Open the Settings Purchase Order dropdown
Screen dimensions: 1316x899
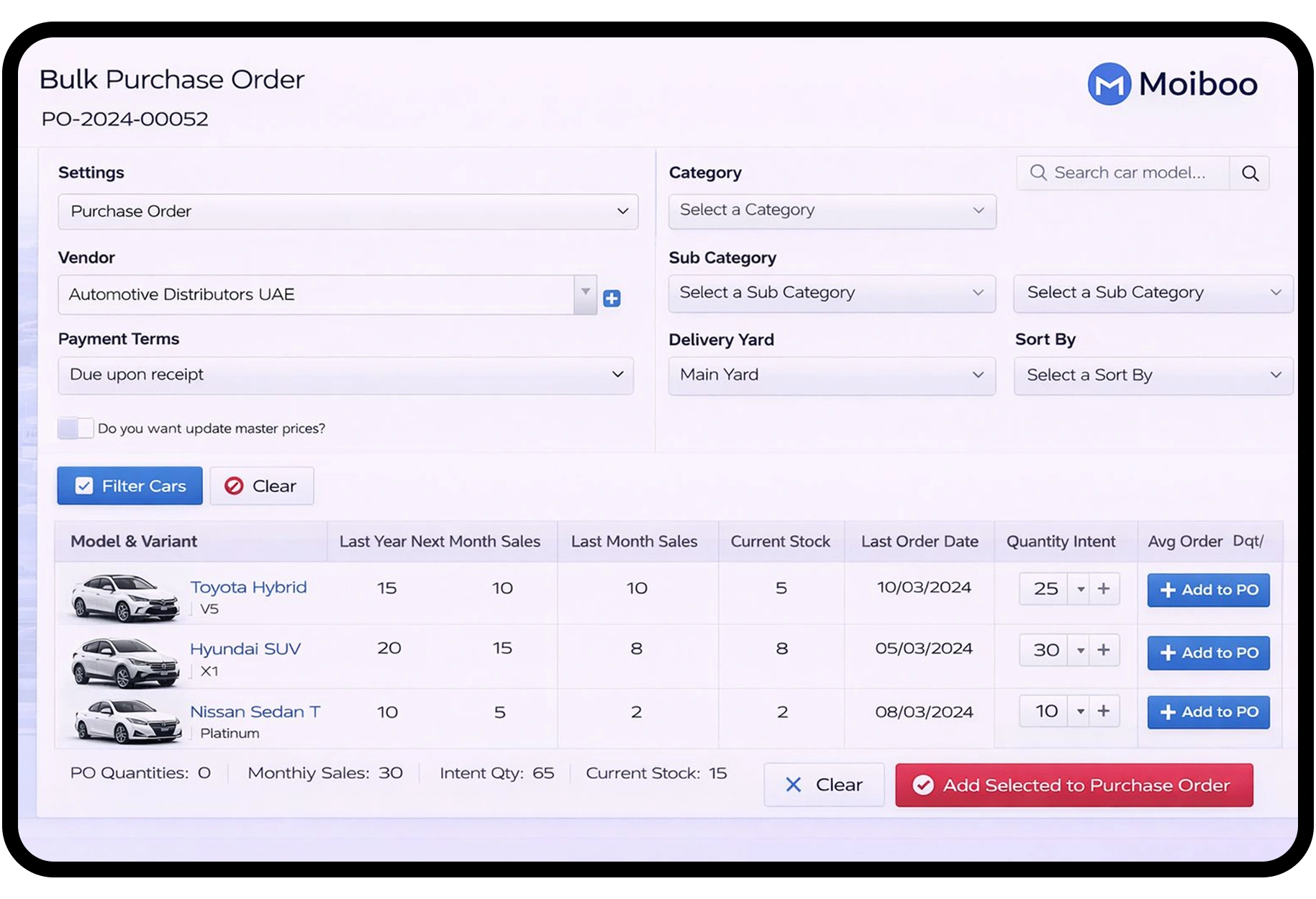click(348, 211)
